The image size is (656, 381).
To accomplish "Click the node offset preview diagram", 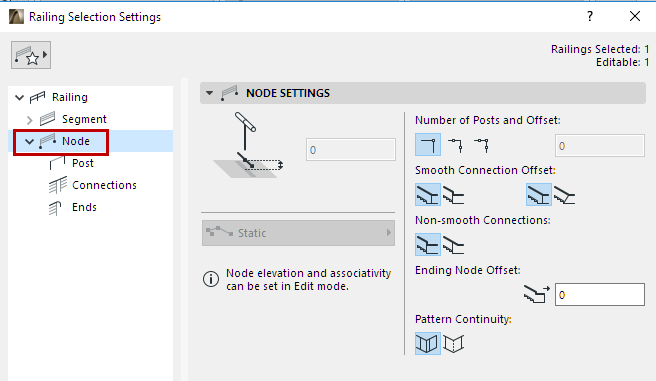I will coord(249,145).
